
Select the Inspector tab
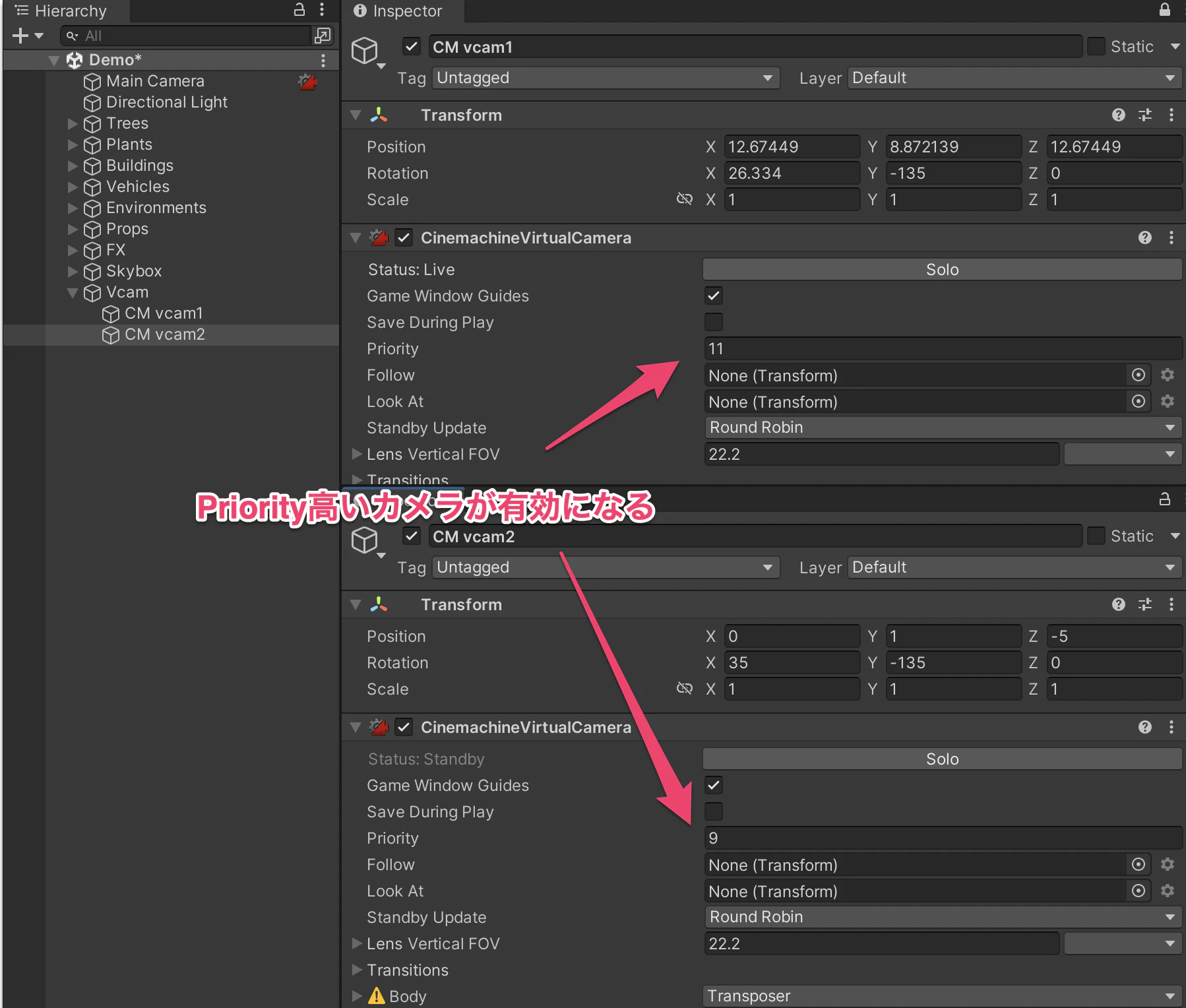coord(402,11)
